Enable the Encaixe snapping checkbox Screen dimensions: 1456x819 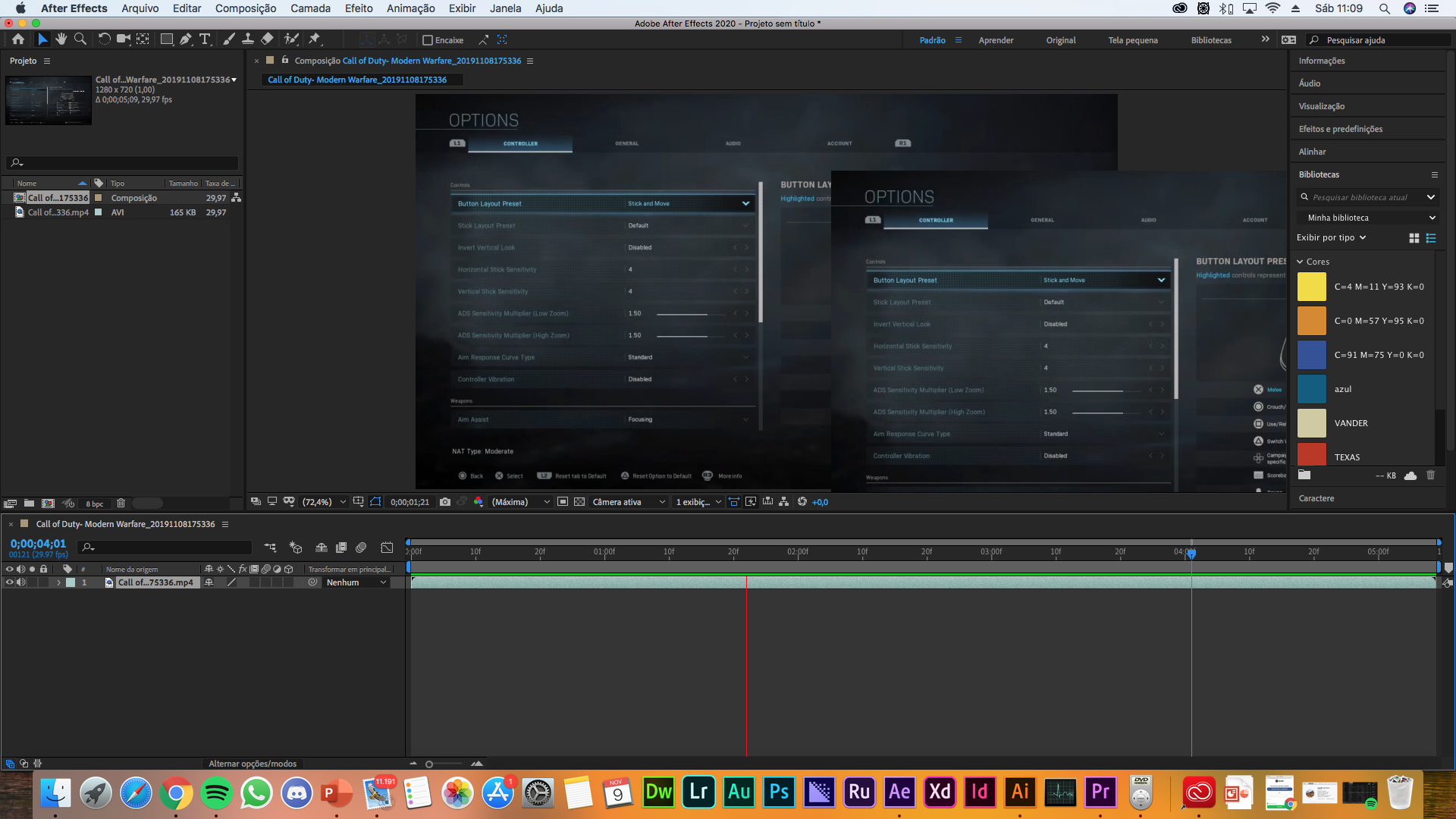[428, 39]
